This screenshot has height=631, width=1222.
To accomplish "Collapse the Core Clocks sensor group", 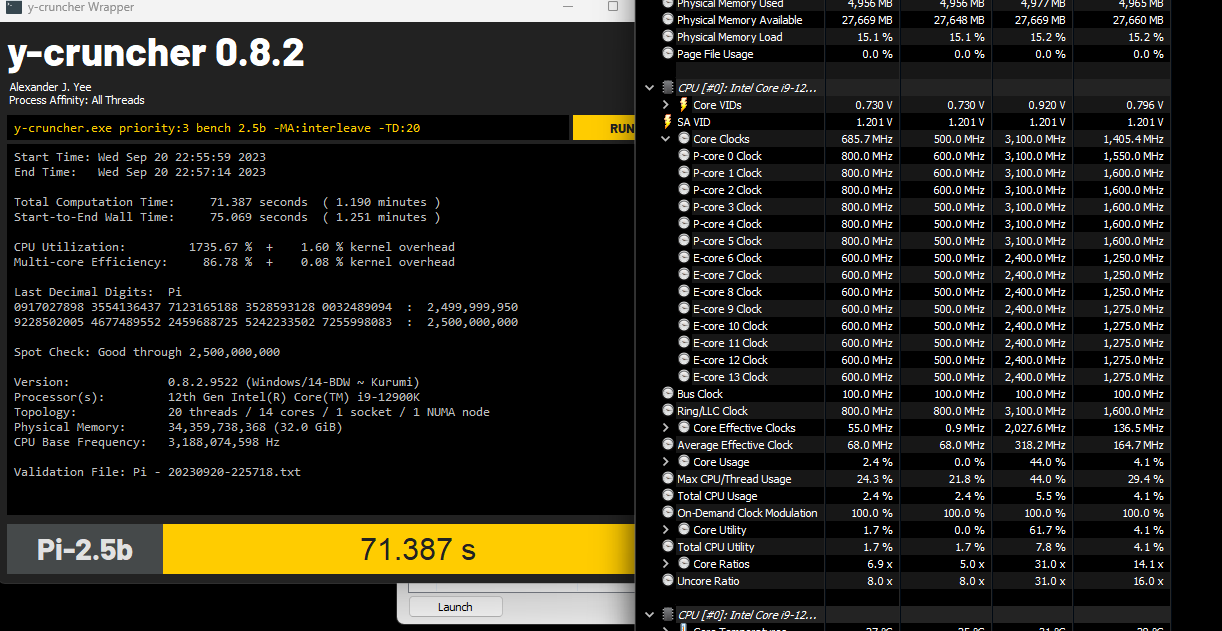I will (667, 139).
